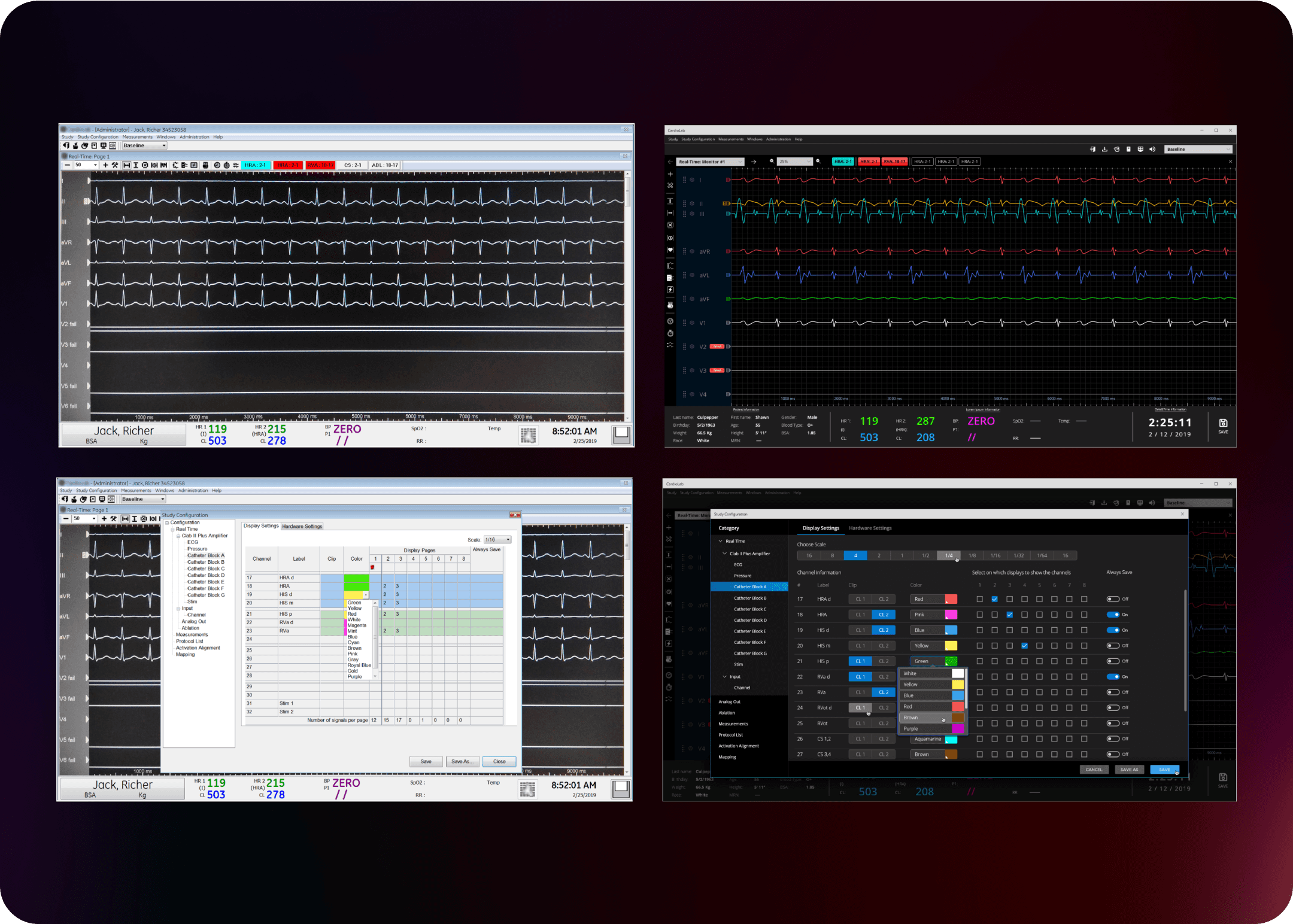This screenshot has width=1293, height=924.
Task: Click the print icon in the left sidebar
Action: coord(670,302)
